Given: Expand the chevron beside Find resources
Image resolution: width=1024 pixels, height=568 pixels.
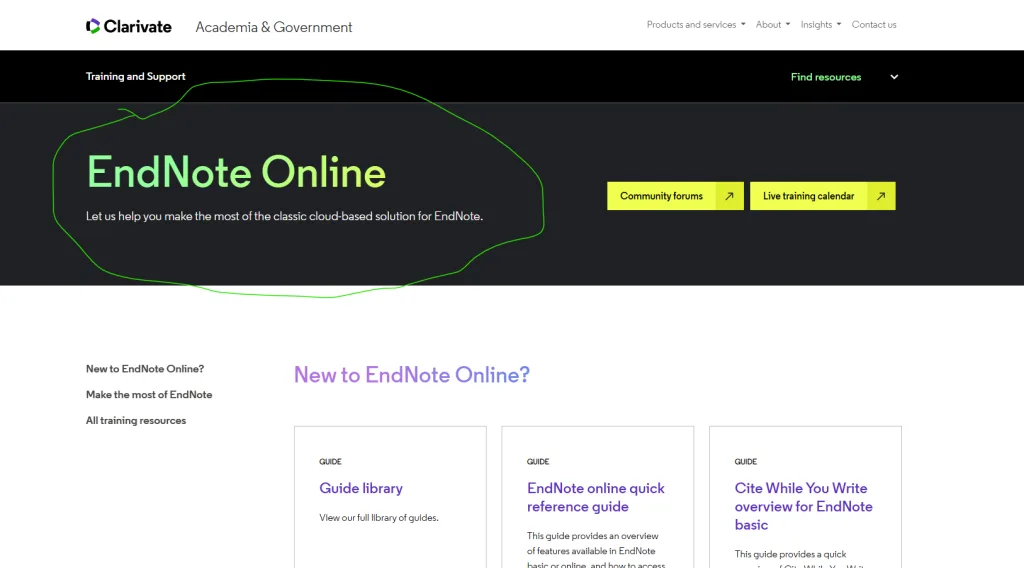Looking at the screenshot, I should click(x=894, y=77).
